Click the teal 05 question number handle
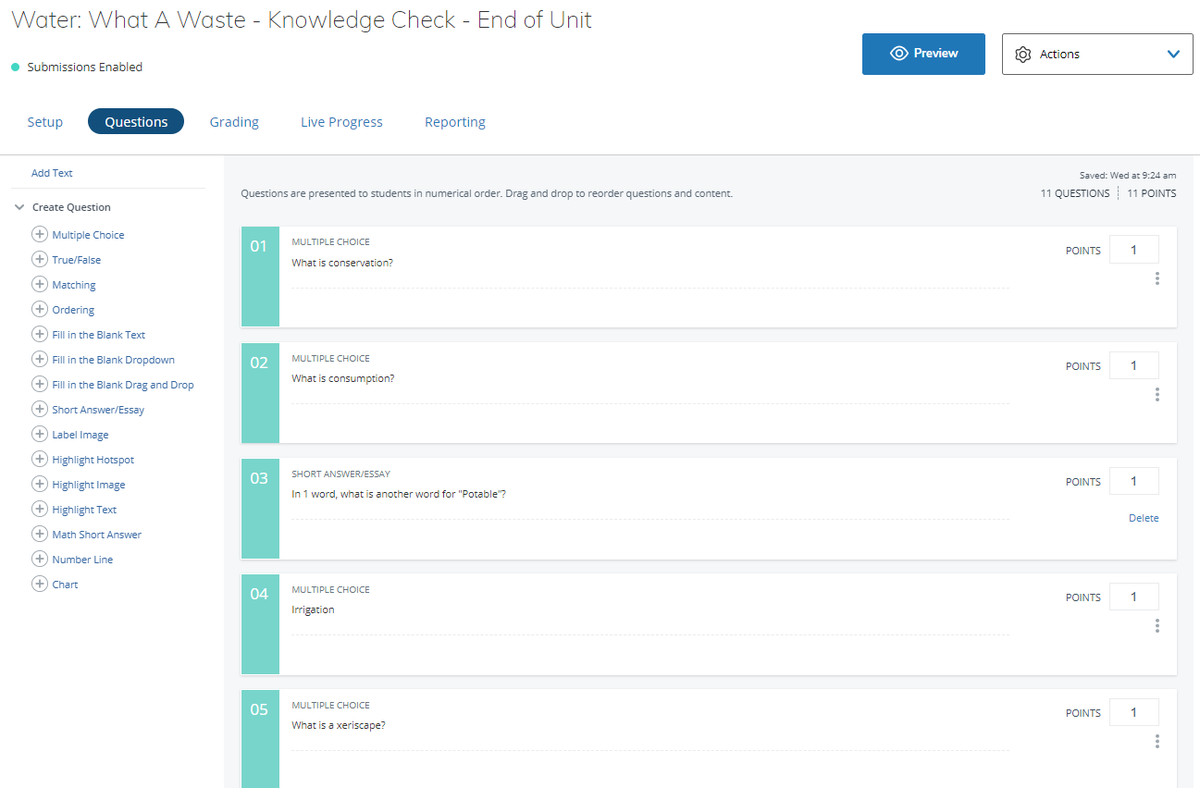The width and height of the screenshot is (1200, 788). (260, 738)
